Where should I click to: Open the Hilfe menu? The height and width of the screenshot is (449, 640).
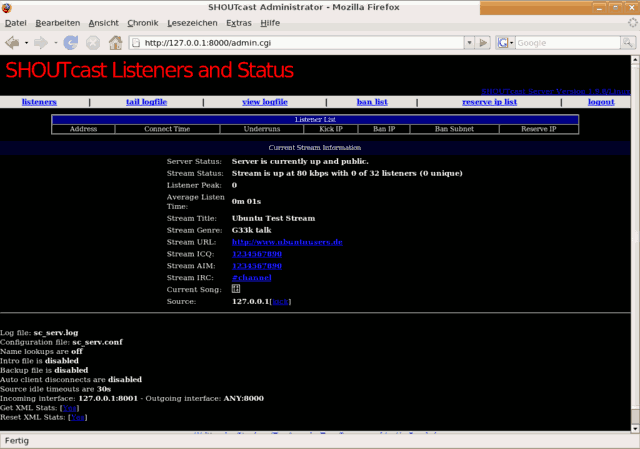pos(270,23)
